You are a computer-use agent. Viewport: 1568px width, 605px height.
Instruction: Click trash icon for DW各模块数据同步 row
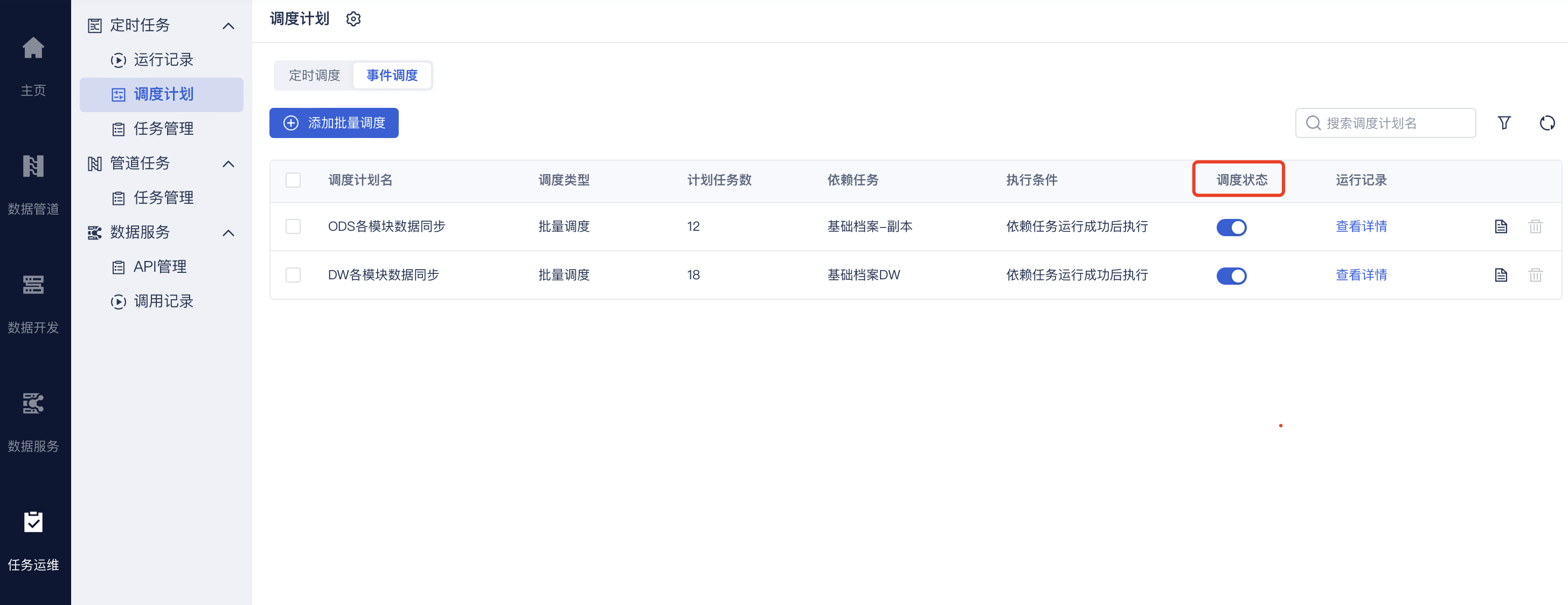click(1535, 276)
